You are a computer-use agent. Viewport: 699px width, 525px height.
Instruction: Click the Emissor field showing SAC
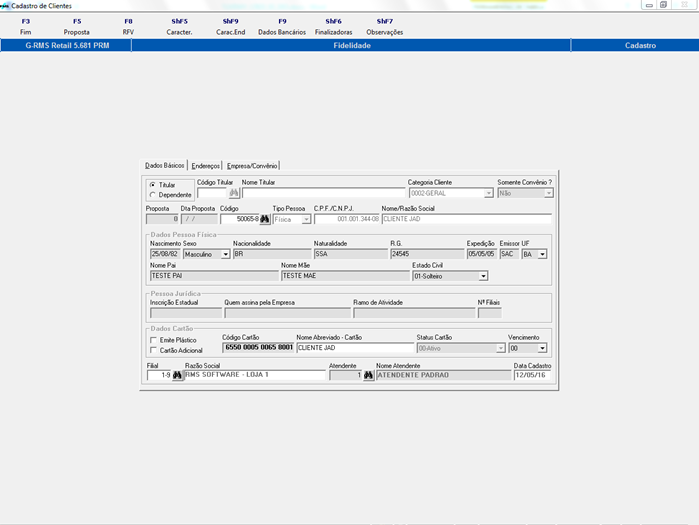click(x=509, y=254)
